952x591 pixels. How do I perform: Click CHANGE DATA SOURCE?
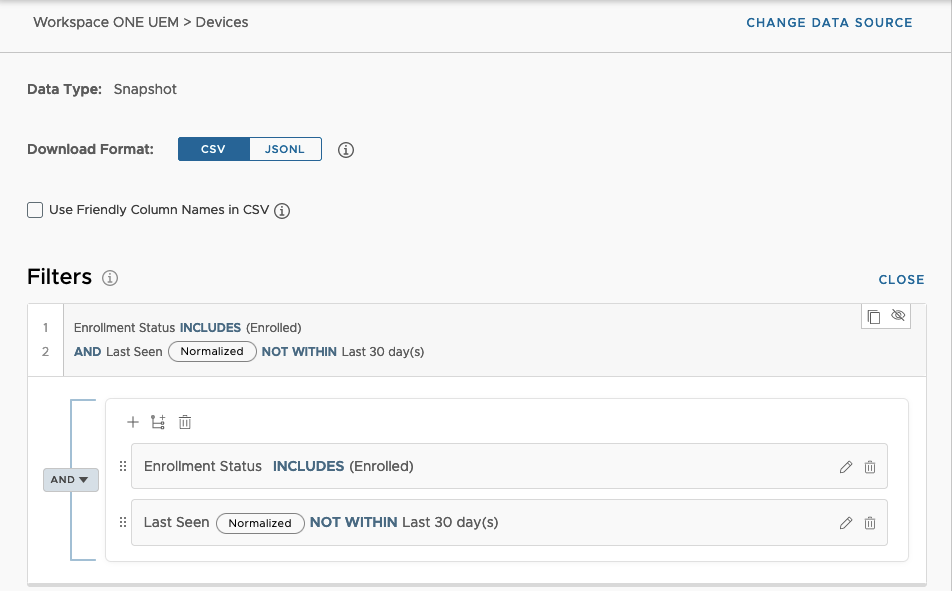(x=829, y=22)
